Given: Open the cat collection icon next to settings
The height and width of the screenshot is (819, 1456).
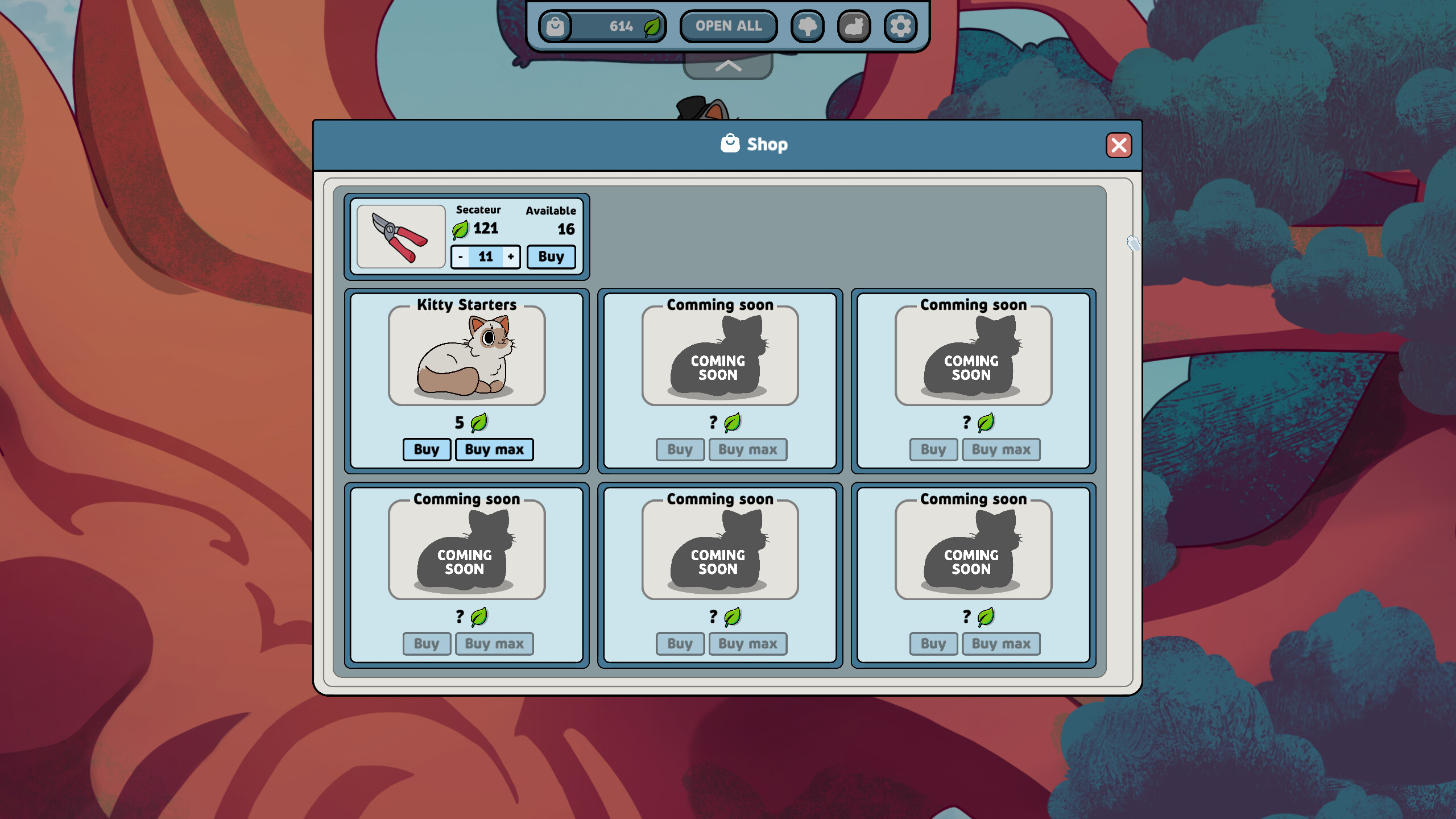Looking at the screenshot, I should [x=853, y=26].
